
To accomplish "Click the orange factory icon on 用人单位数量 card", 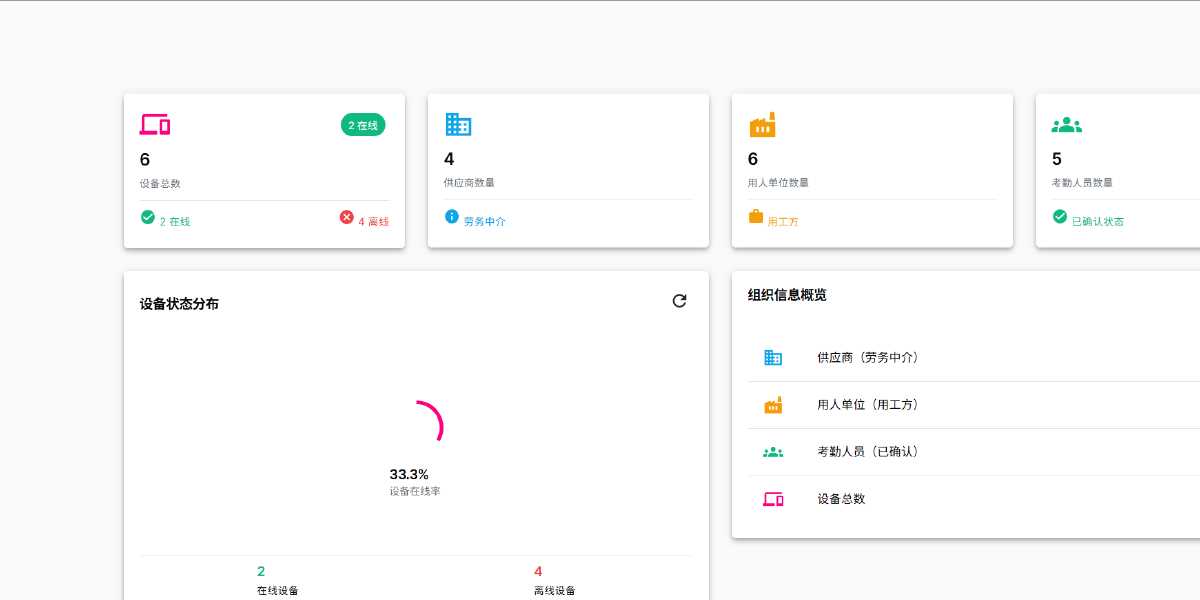I will [x=761, y=123].
